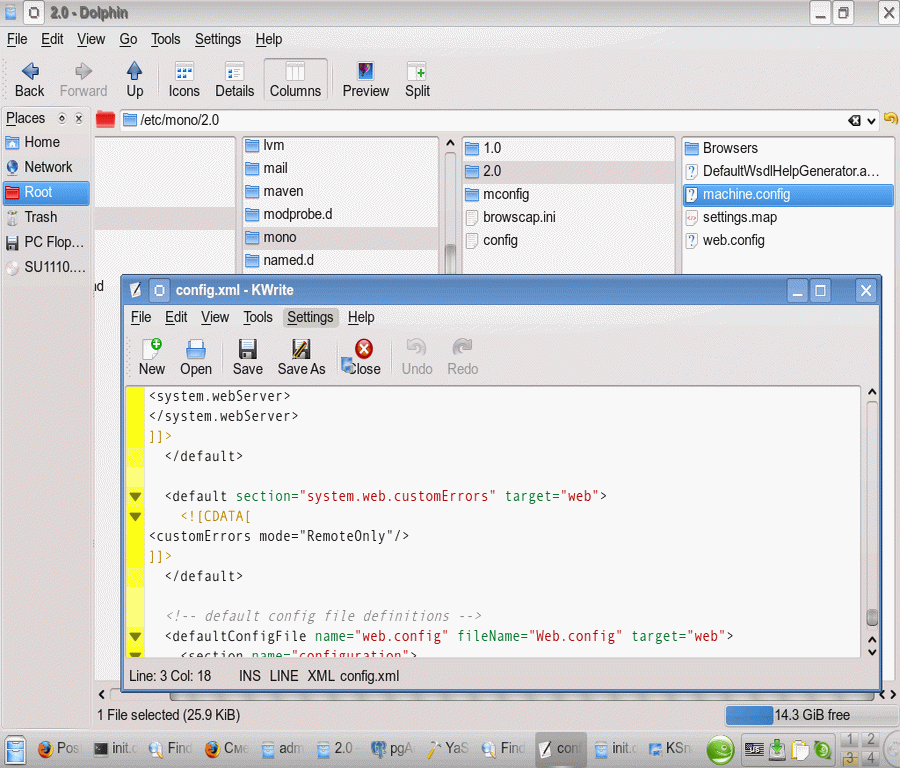This screenshot has width=900, height=768.
Task: Select the SU1110 disc in Places
Action: tap(46, 267)
